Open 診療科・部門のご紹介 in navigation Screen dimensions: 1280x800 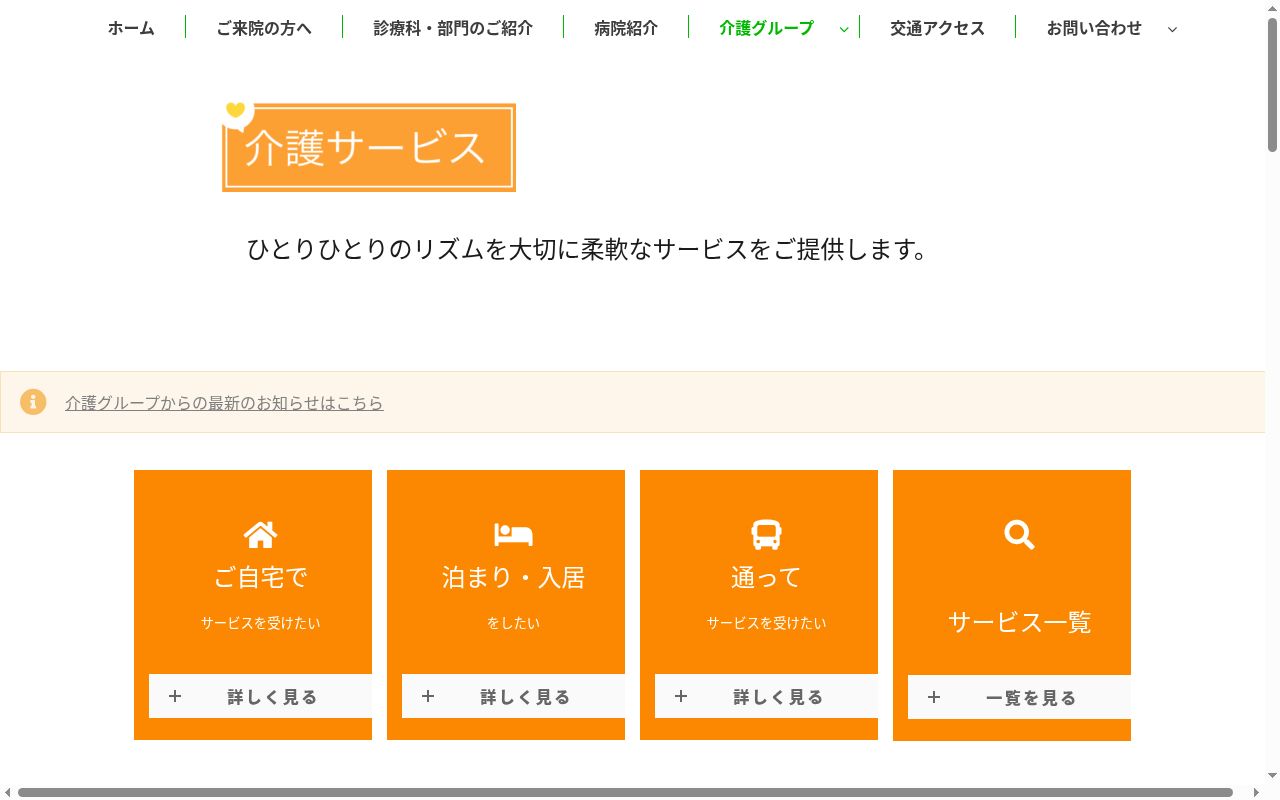pyautogui.click(x=453, y=28)
